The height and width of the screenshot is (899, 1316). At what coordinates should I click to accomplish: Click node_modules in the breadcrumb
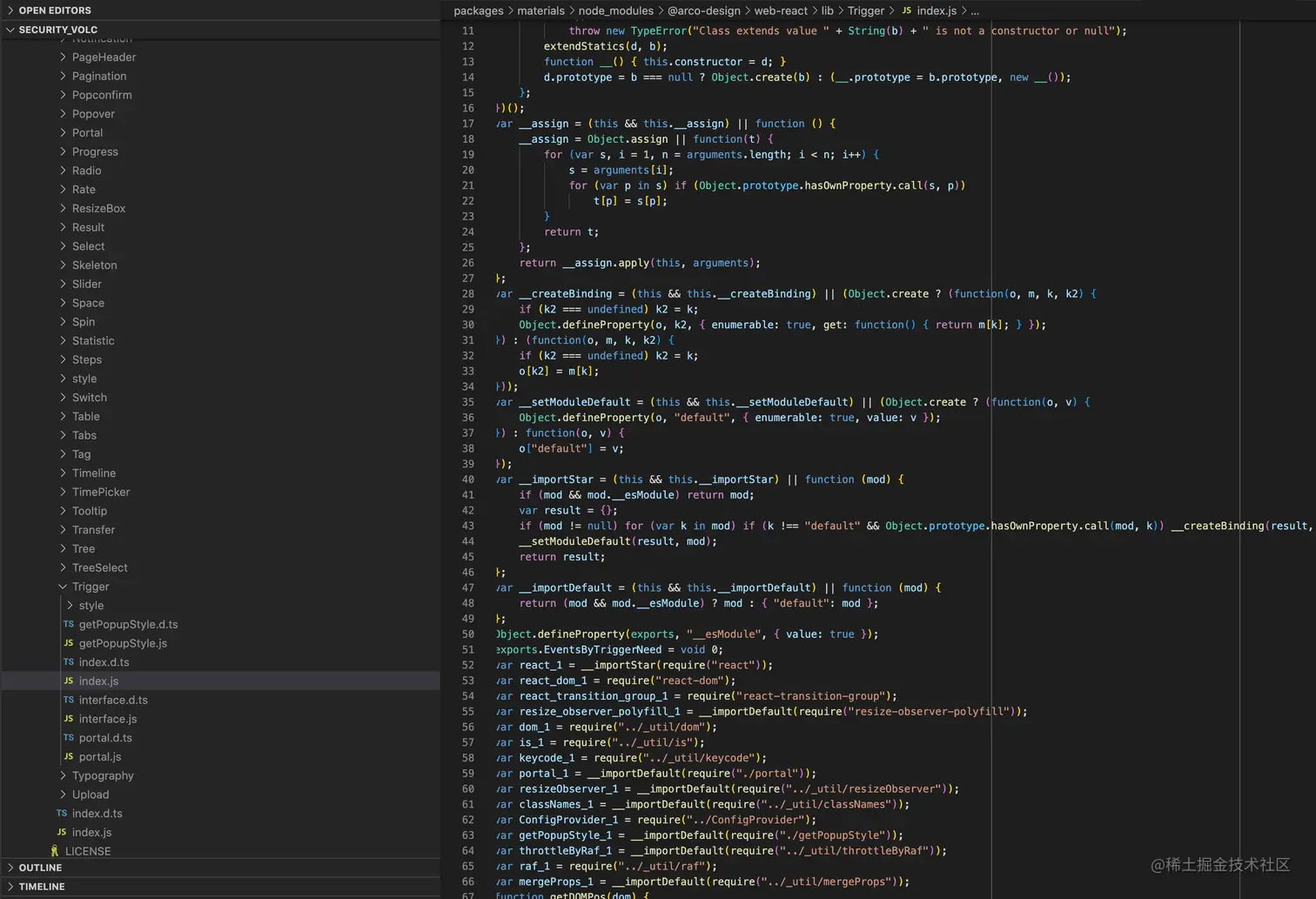pos(615,10)
